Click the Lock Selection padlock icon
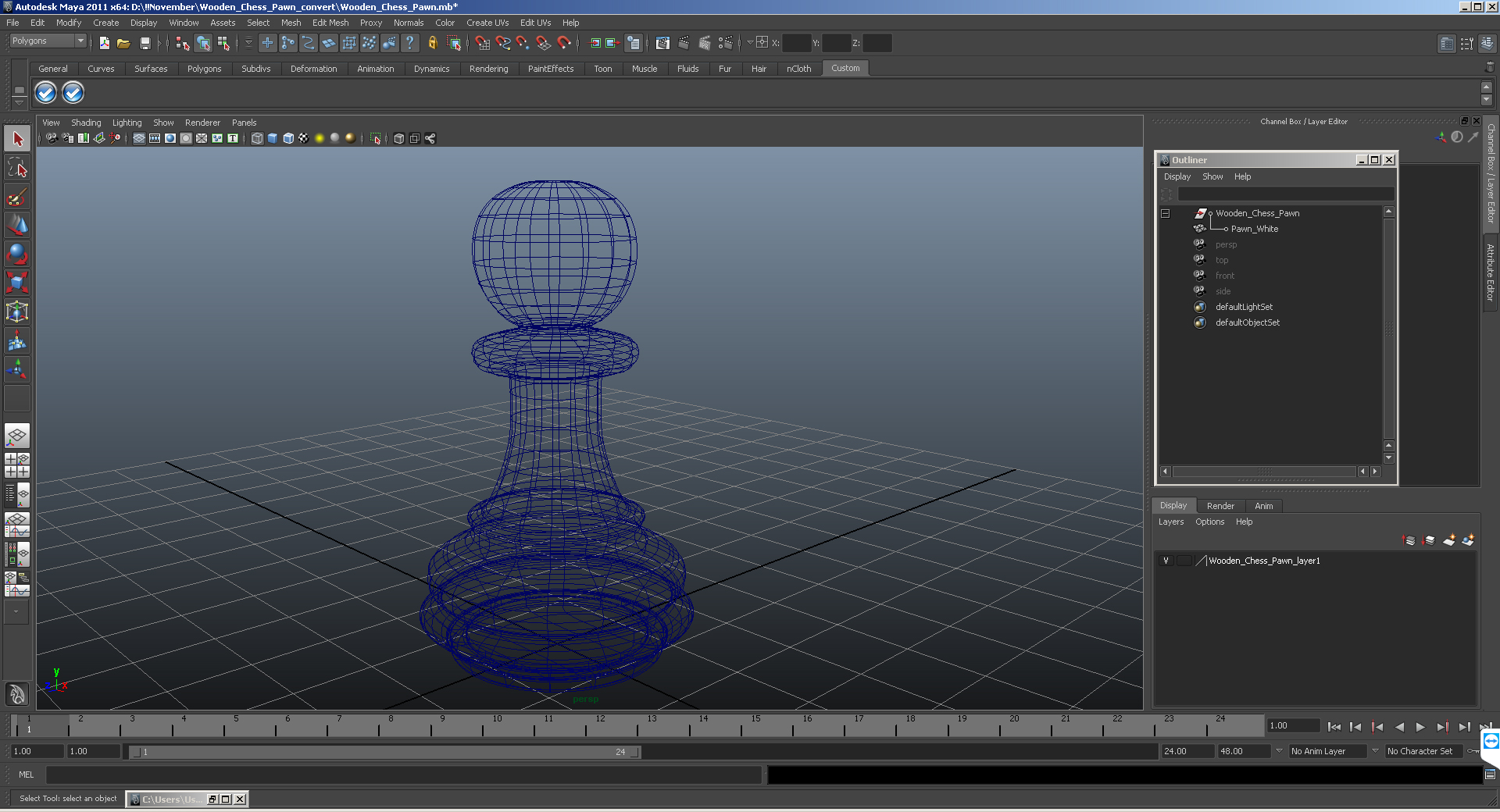This screenshot has height=812, width=1500. click(432, 43)
